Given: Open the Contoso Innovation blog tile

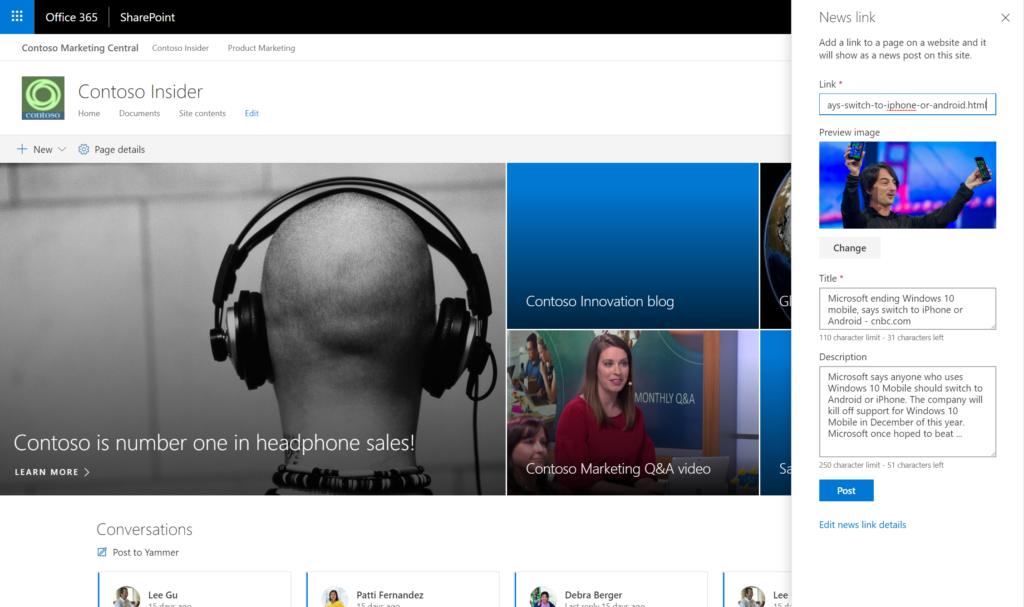Looking at the screenshot, I should (633, 246).
